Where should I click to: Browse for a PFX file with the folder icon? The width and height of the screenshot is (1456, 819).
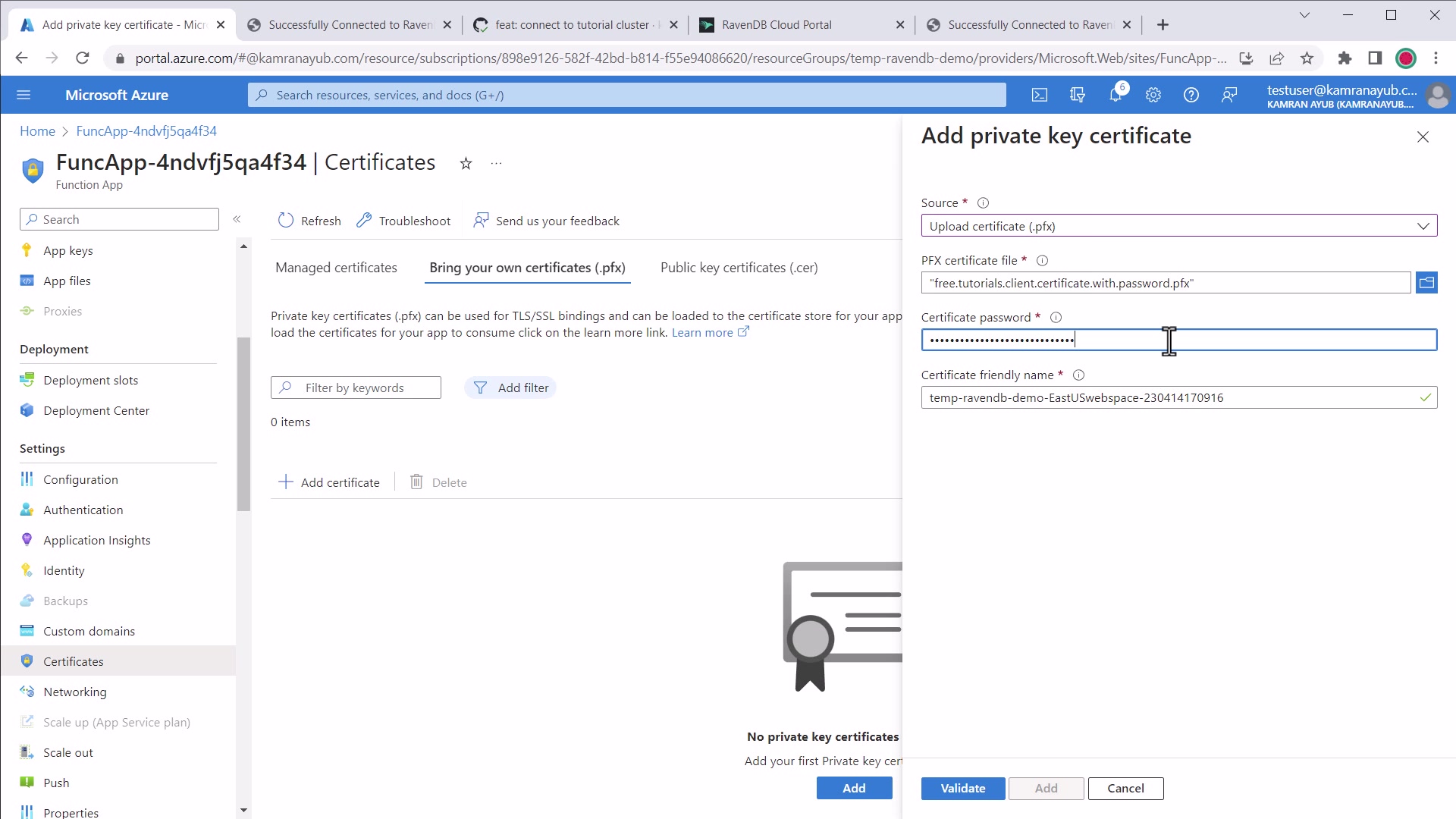1426,283
